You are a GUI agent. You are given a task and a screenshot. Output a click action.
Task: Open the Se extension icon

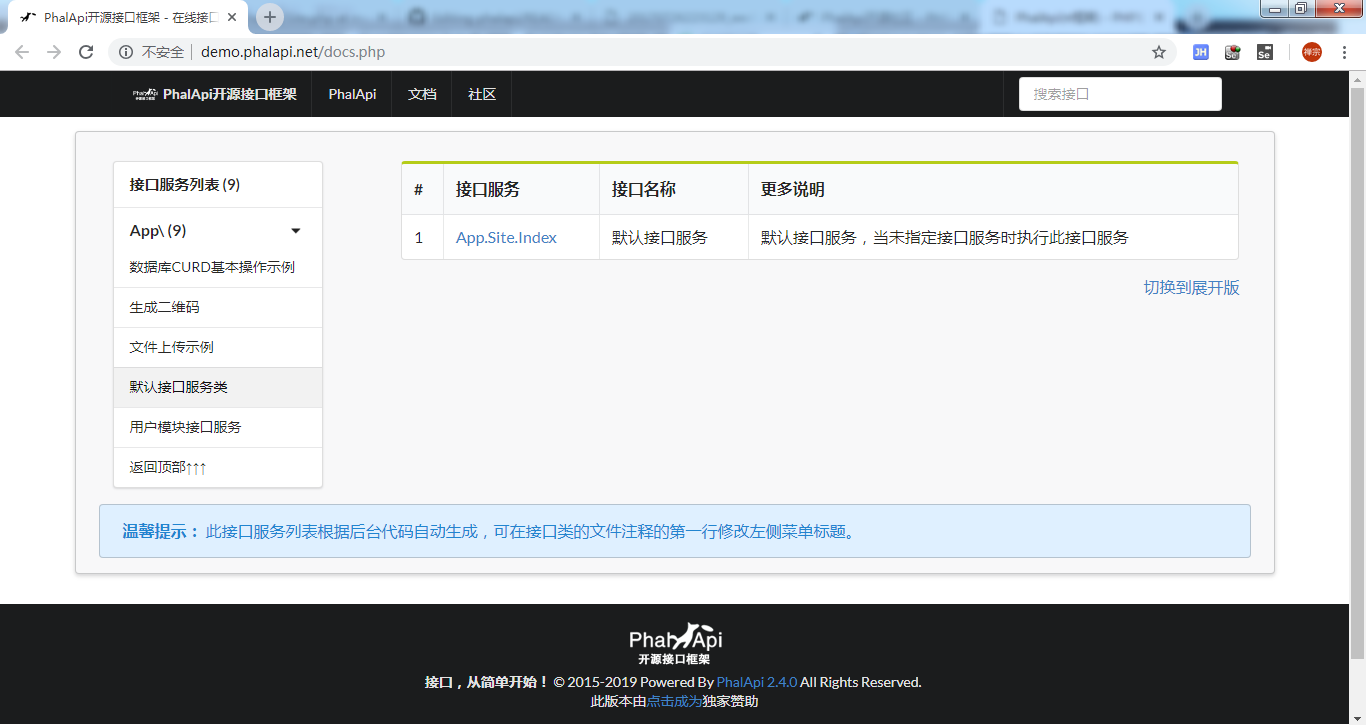coord(1264,52)
